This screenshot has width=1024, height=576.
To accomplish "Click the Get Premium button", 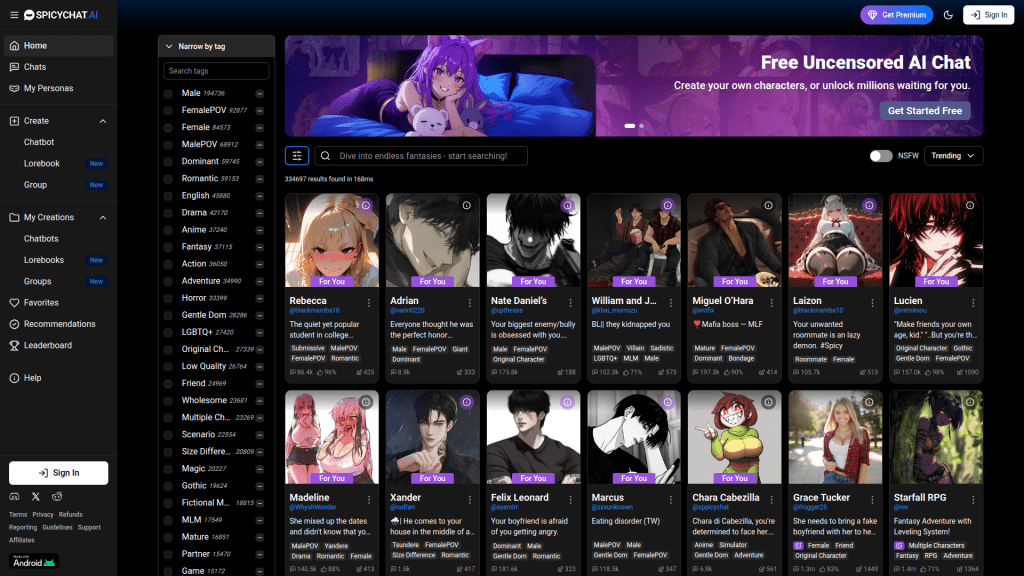I will [897, 15].
